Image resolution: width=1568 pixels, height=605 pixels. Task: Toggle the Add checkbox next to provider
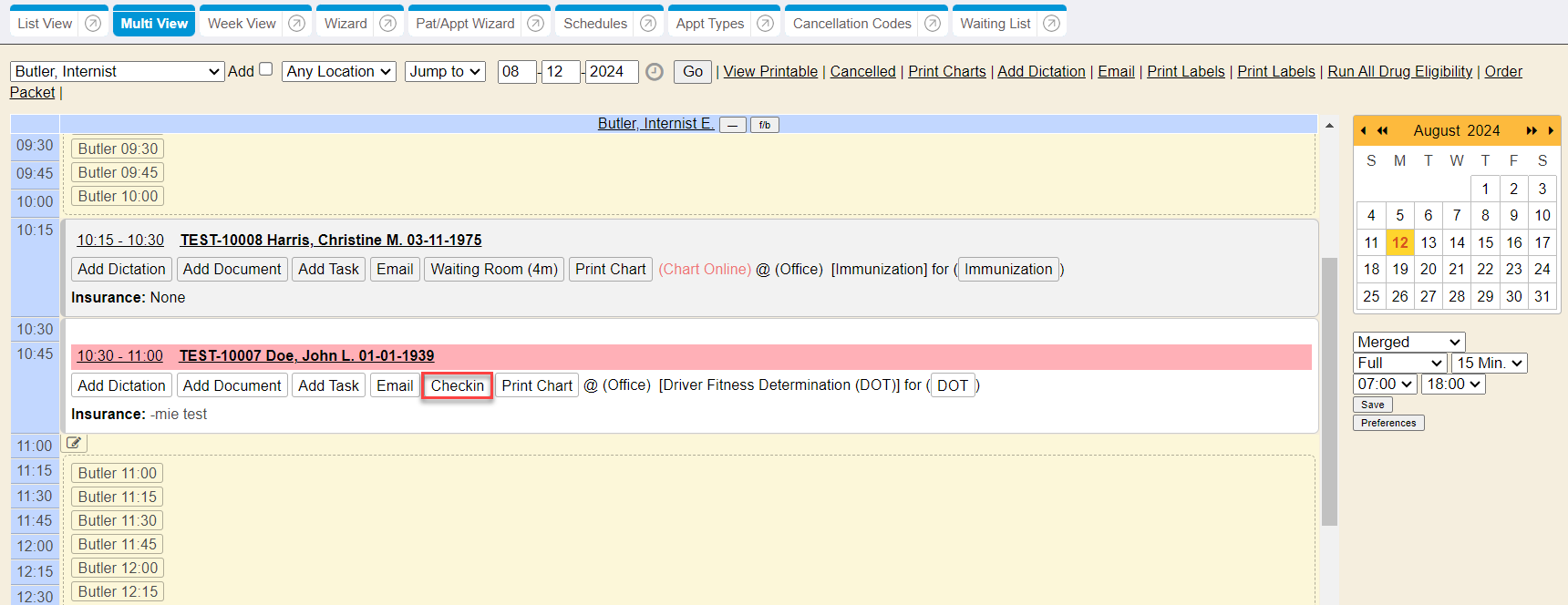click(x=266, y=69)
